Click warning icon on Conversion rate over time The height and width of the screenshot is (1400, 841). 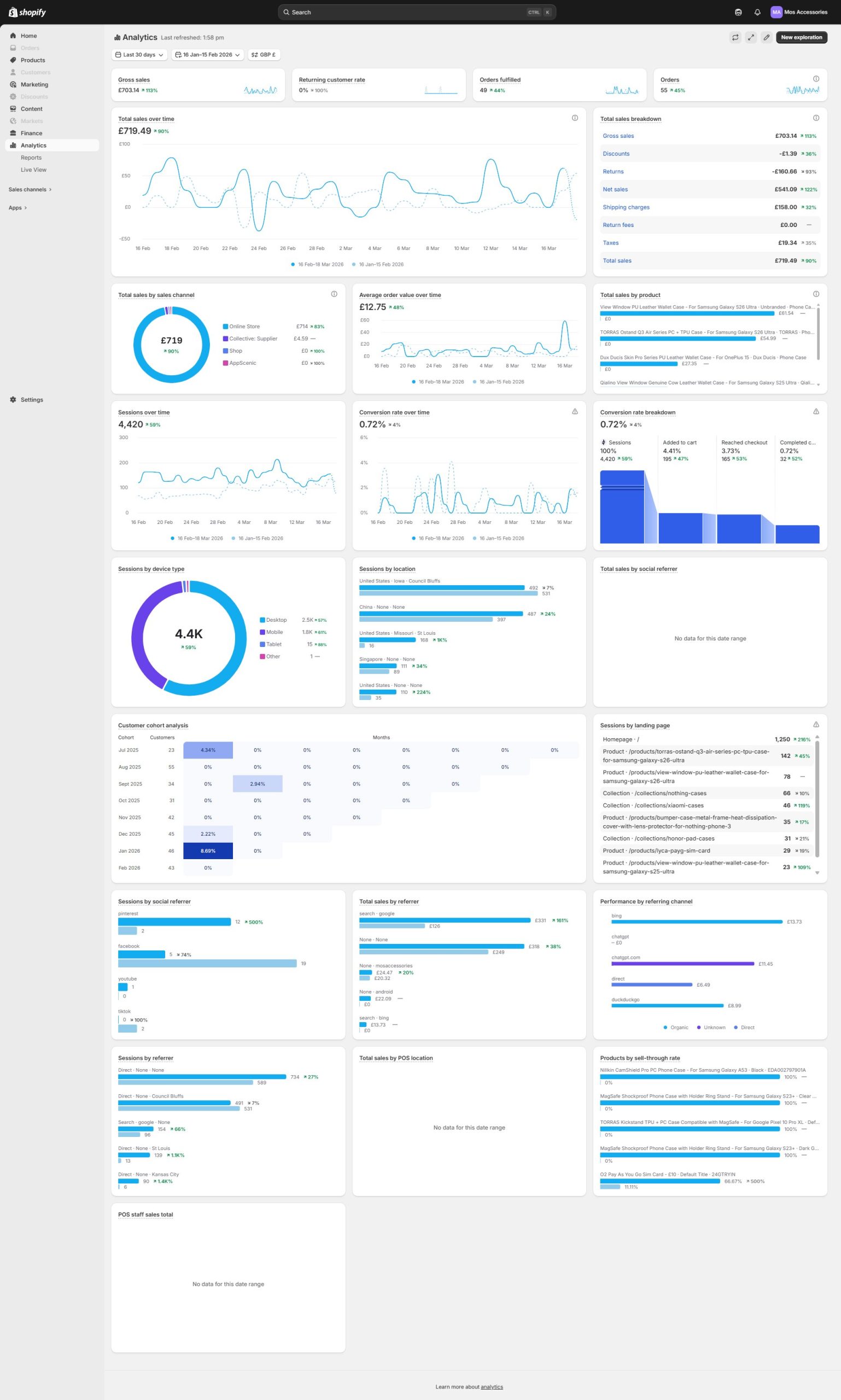575,411
